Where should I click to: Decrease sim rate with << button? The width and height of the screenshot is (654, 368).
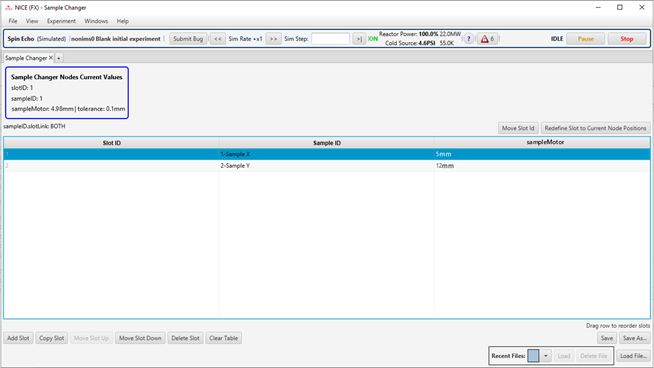point(218,39)
